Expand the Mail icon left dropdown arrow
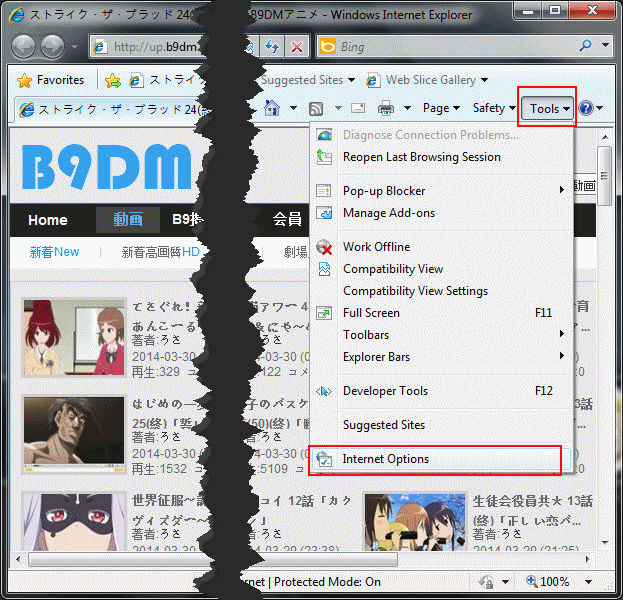This screenshot has height=600, width=623. (338, 108)
